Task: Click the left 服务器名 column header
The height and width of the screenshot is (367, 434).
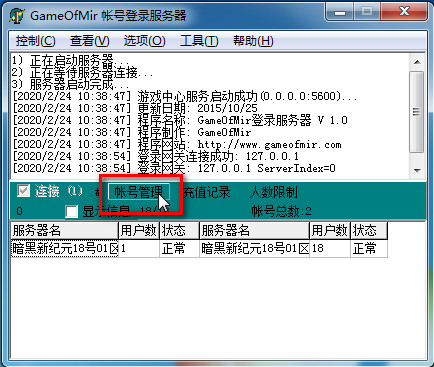Action: pyautogui.click(x=64, y=230)
